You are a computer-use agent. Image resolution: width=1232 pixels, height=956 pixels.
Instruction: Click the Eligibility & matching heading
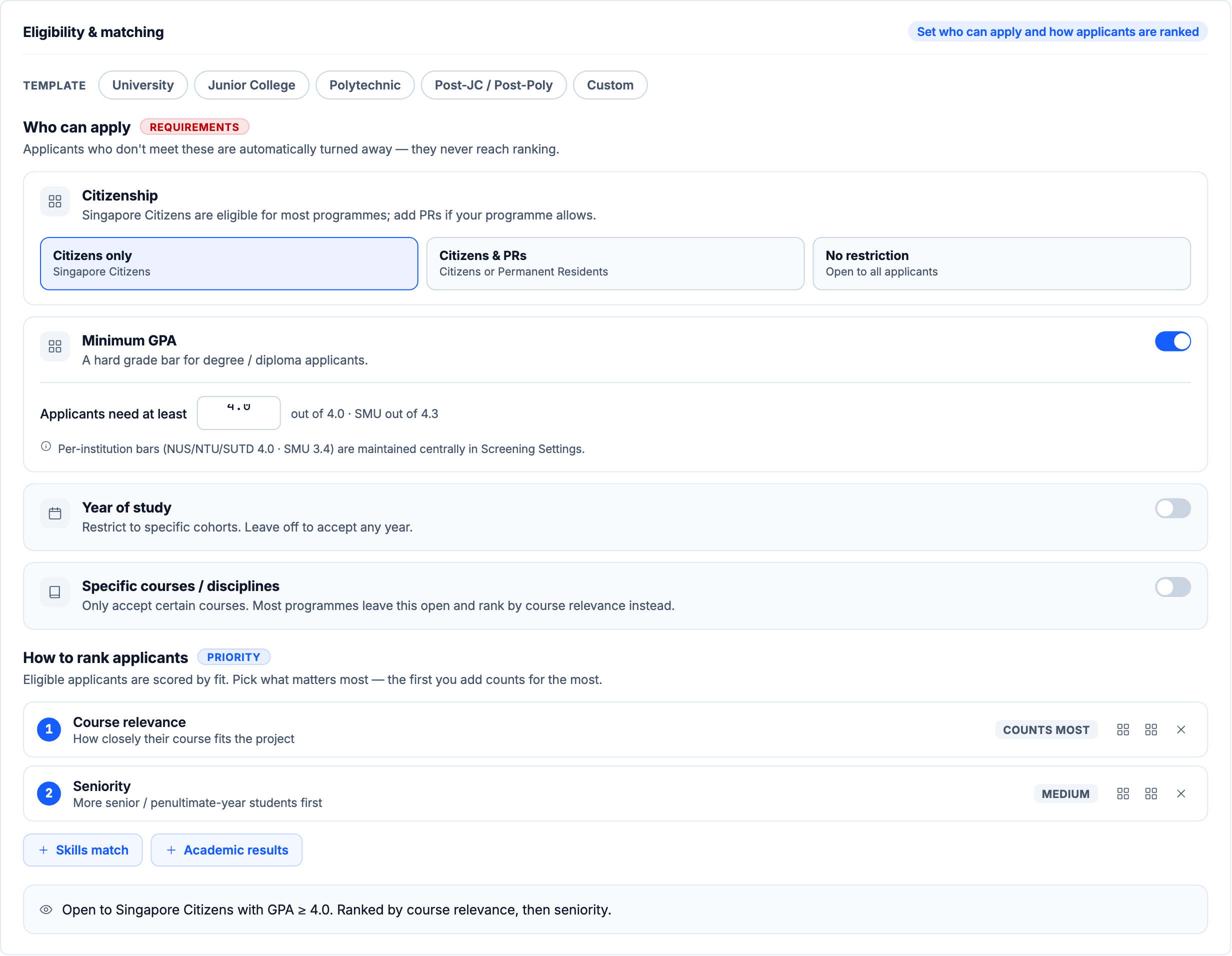(93, 32)
